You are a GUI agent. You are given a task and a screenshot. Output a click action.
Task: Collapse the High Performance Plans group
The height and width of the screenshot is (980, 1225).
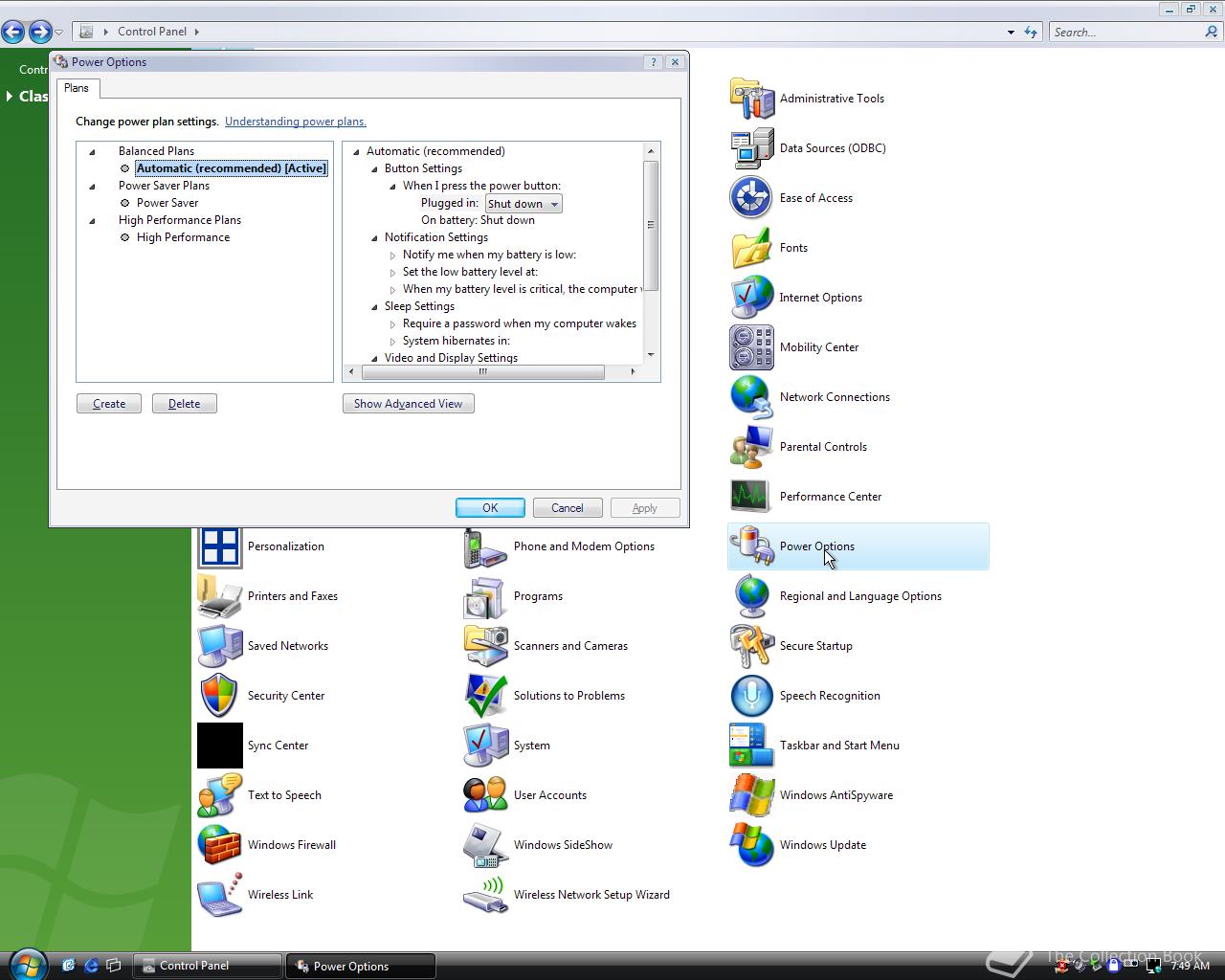(93, 220)
